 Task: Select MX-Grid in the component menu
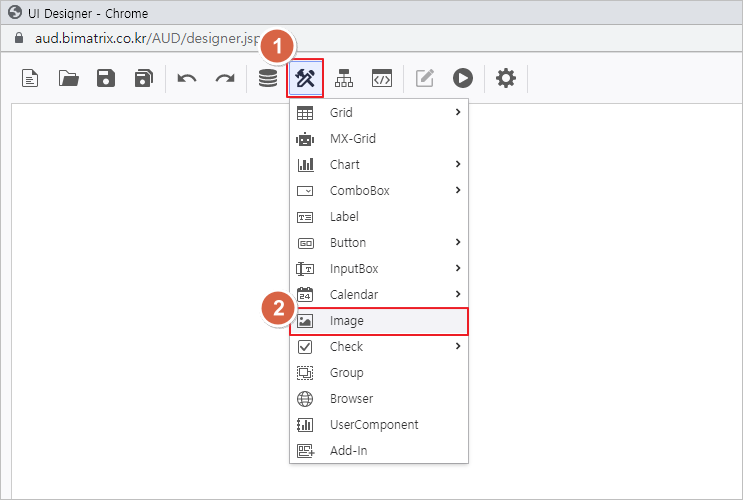(x=352, y=139)
